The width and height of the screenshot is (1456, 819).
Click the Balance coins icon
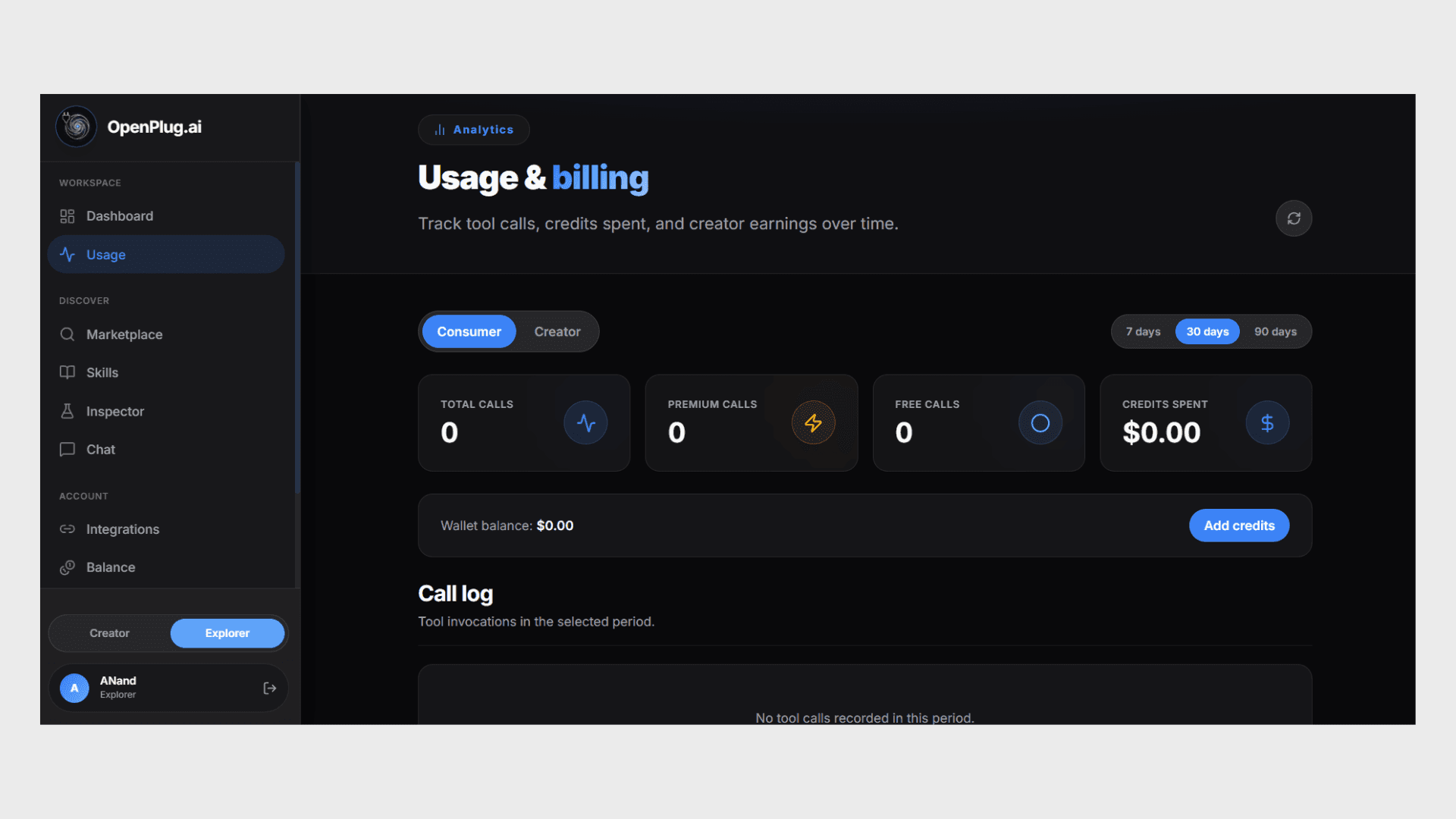[x=67, y=567]
